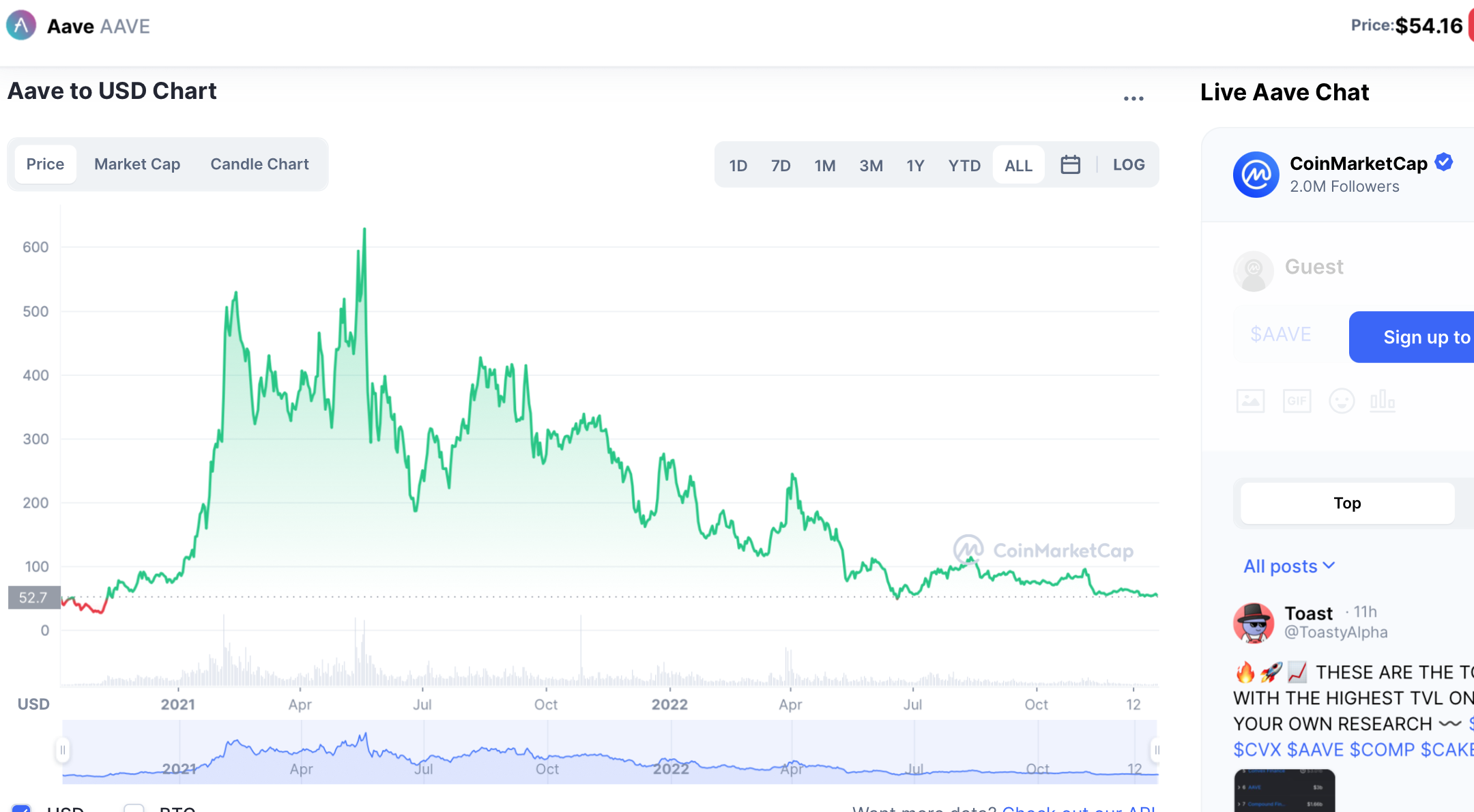This screenshot has height=812, width=1474.
Task: Click the mini overview chart range selector
Action: pos(610,751)
